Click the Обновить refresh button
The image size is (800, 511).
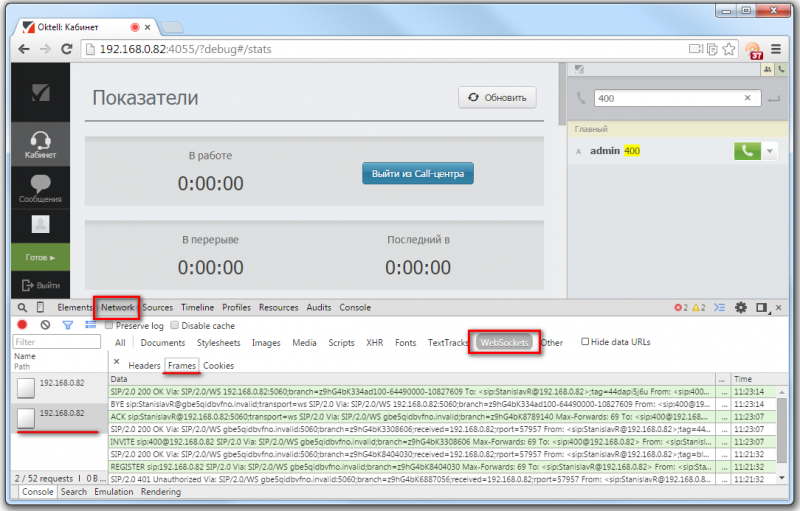(497, 97)
